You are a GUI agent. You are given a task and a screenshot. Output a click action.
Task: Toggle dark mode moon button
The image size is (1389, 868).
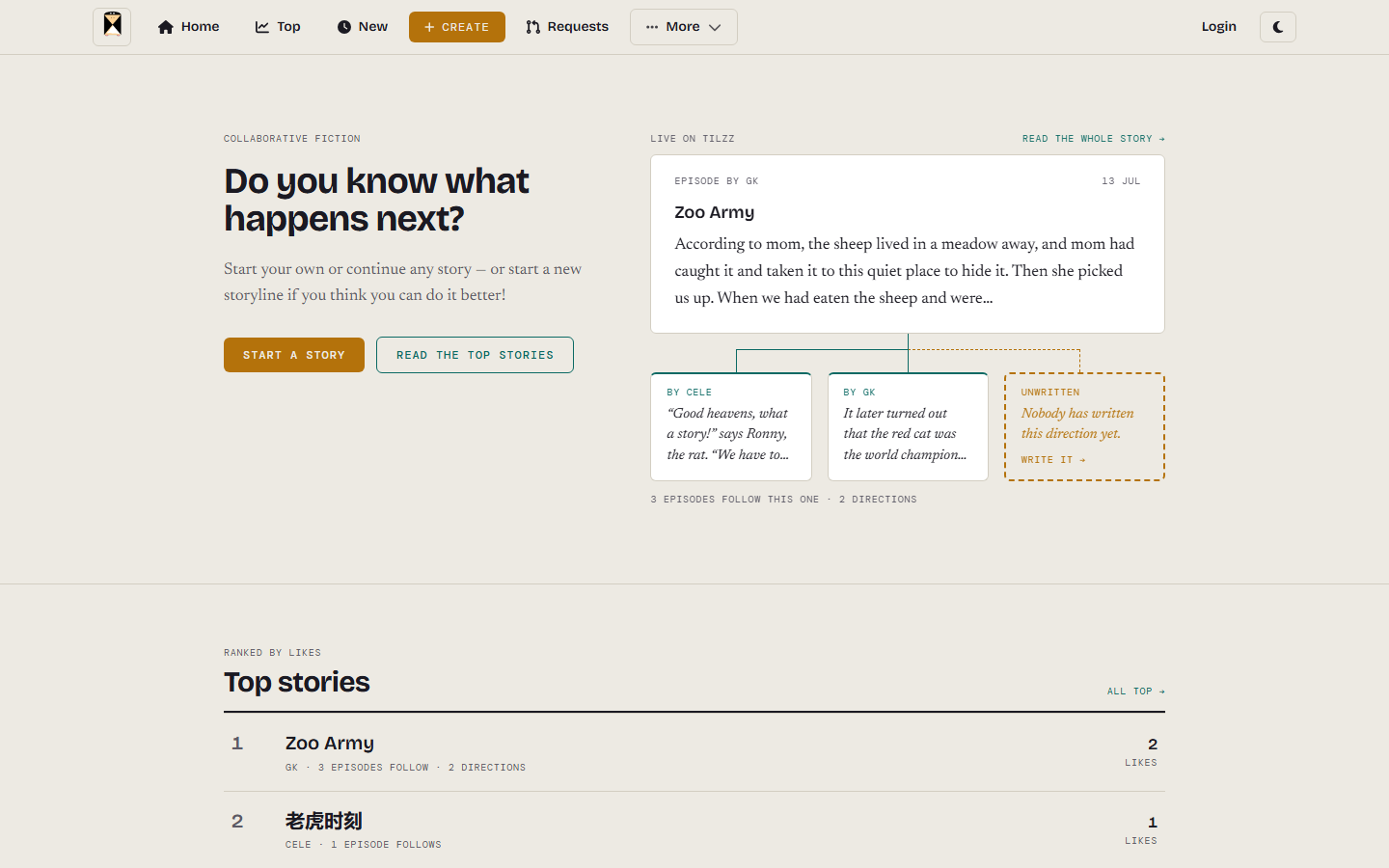point(1277,27)
